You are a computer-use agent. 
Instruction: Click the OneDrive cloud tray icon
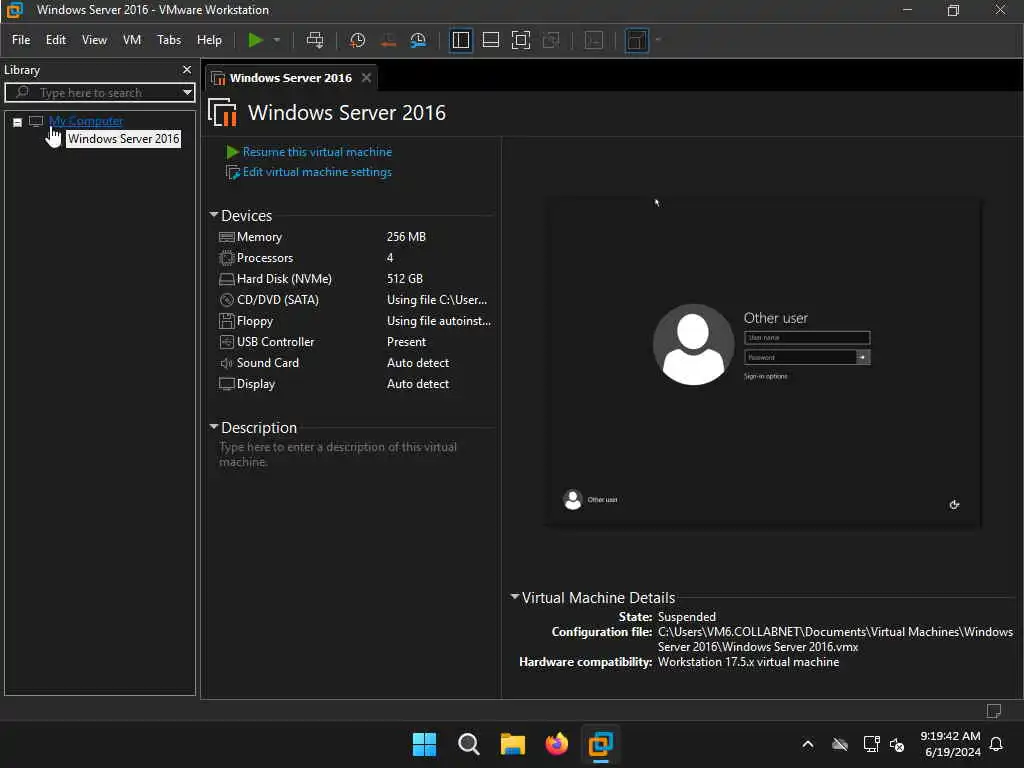(x=840, y=744)
